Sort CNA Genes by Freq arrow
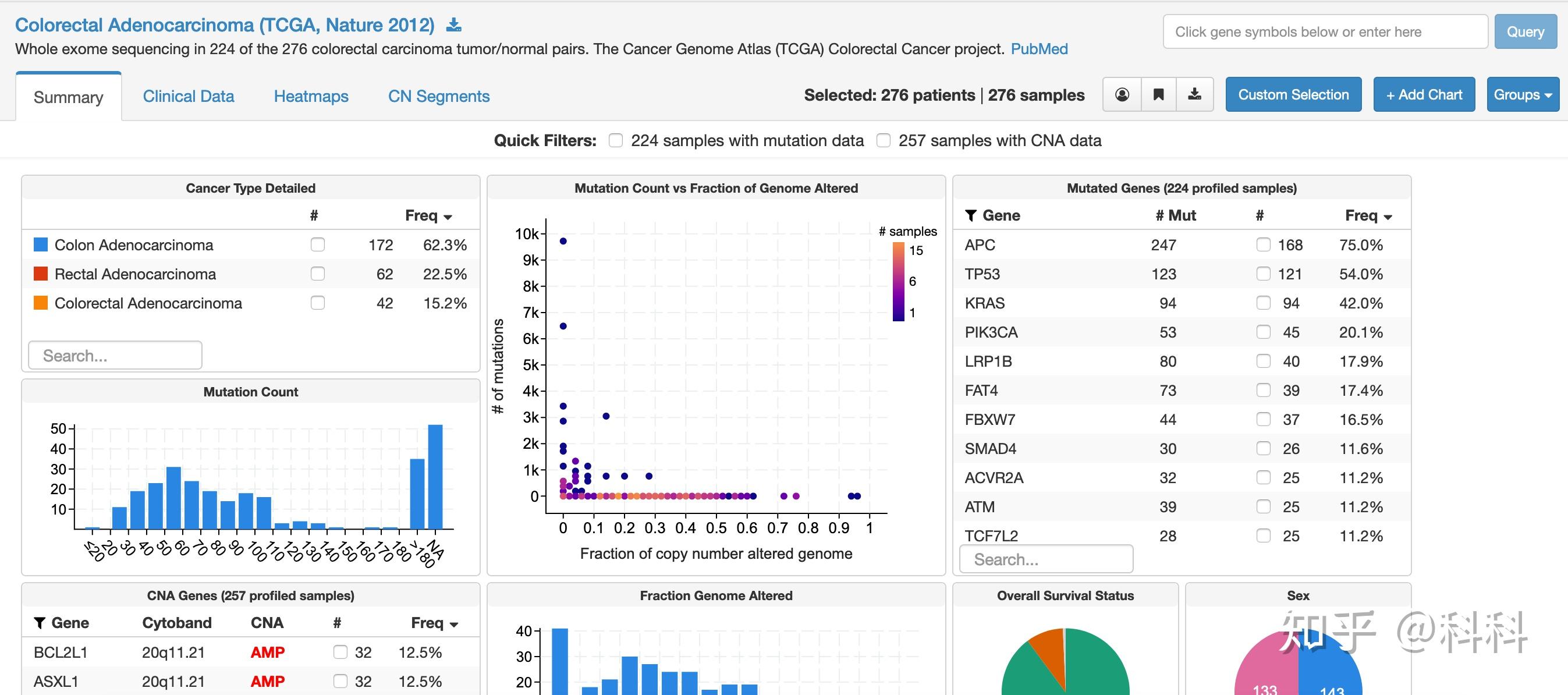 coord(453,625)
